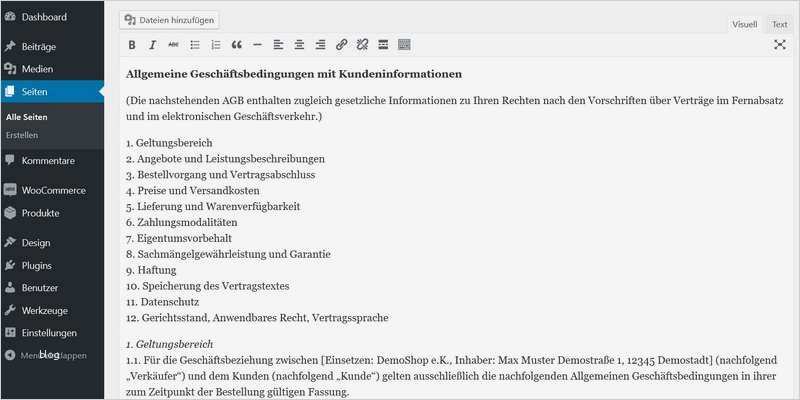This screenshot has width=800, height=400.
Task: Click line '3. Bestellvorgang und Vertragsabschluss'
Action: point(220,174)
